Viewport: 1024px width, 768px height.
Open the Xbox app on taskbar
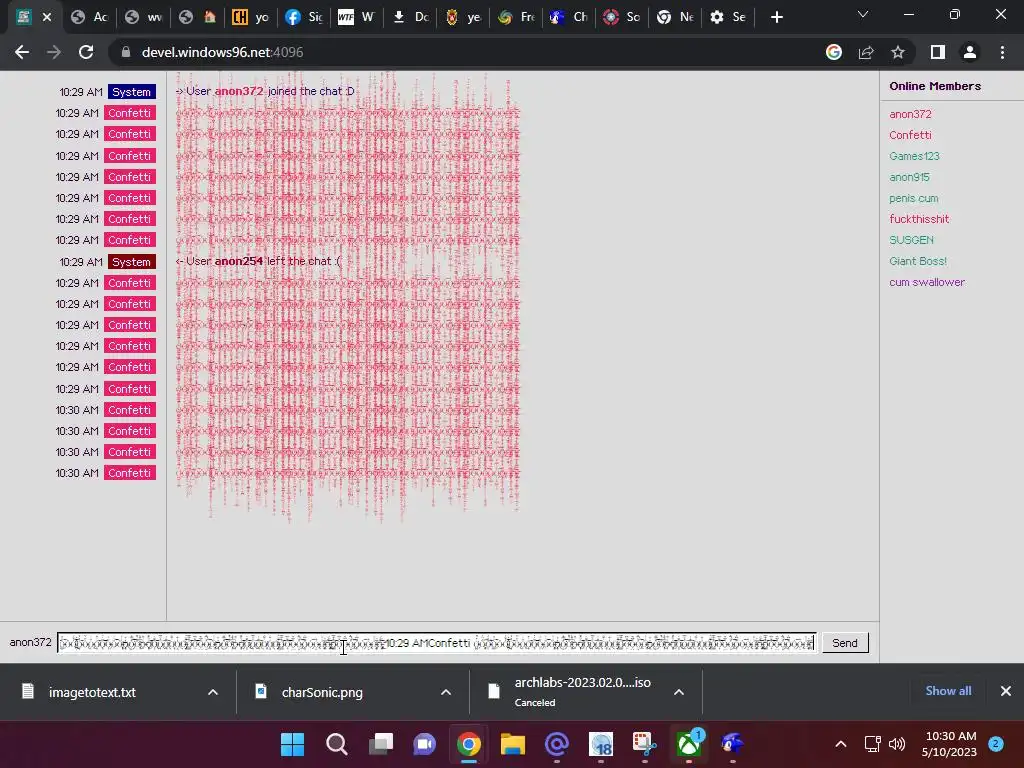[x=689, y=744]
